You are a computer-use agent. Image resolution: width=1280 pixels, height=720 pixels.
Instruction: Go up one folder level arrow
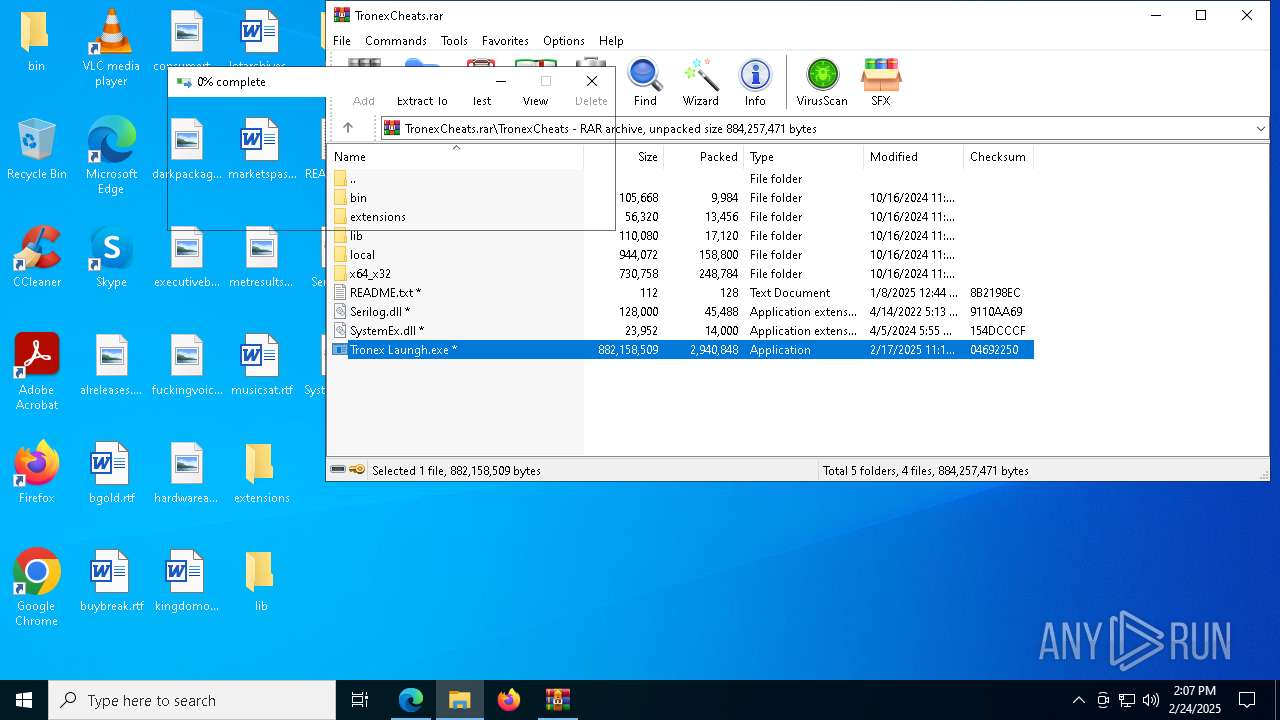[x=348, y=128]
